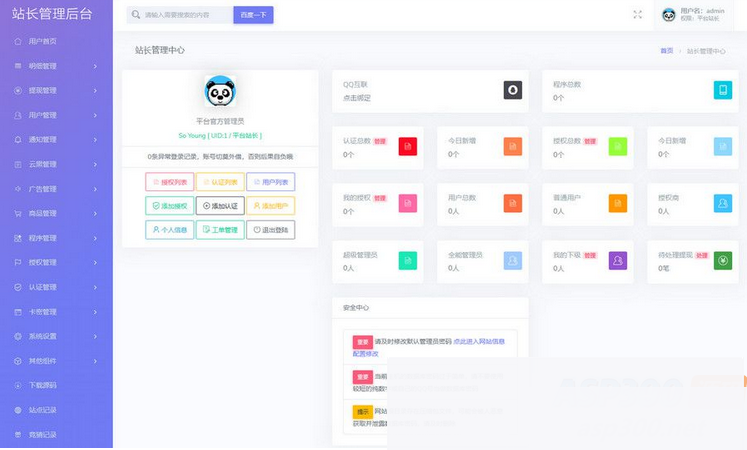747x450 pixels.
Task: Open 下载源码 in the sidebar
Action: coord(43,385)
